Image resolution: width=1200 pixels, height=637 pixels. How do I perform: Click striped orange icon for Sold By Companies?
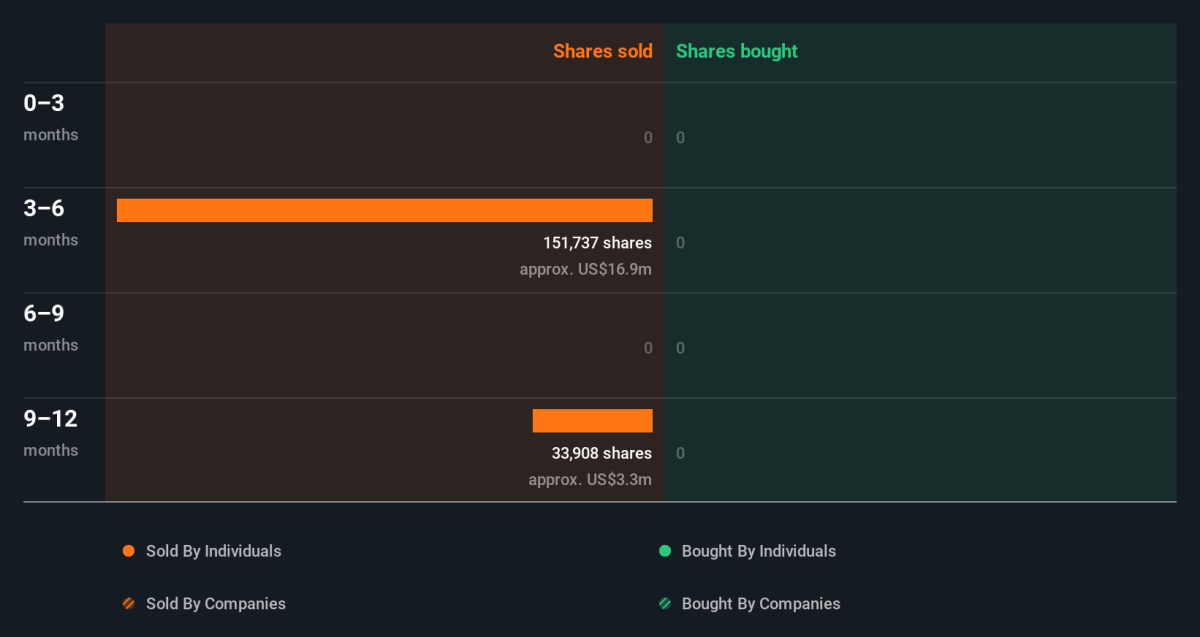pyautogui.click(x=128, y=604)
